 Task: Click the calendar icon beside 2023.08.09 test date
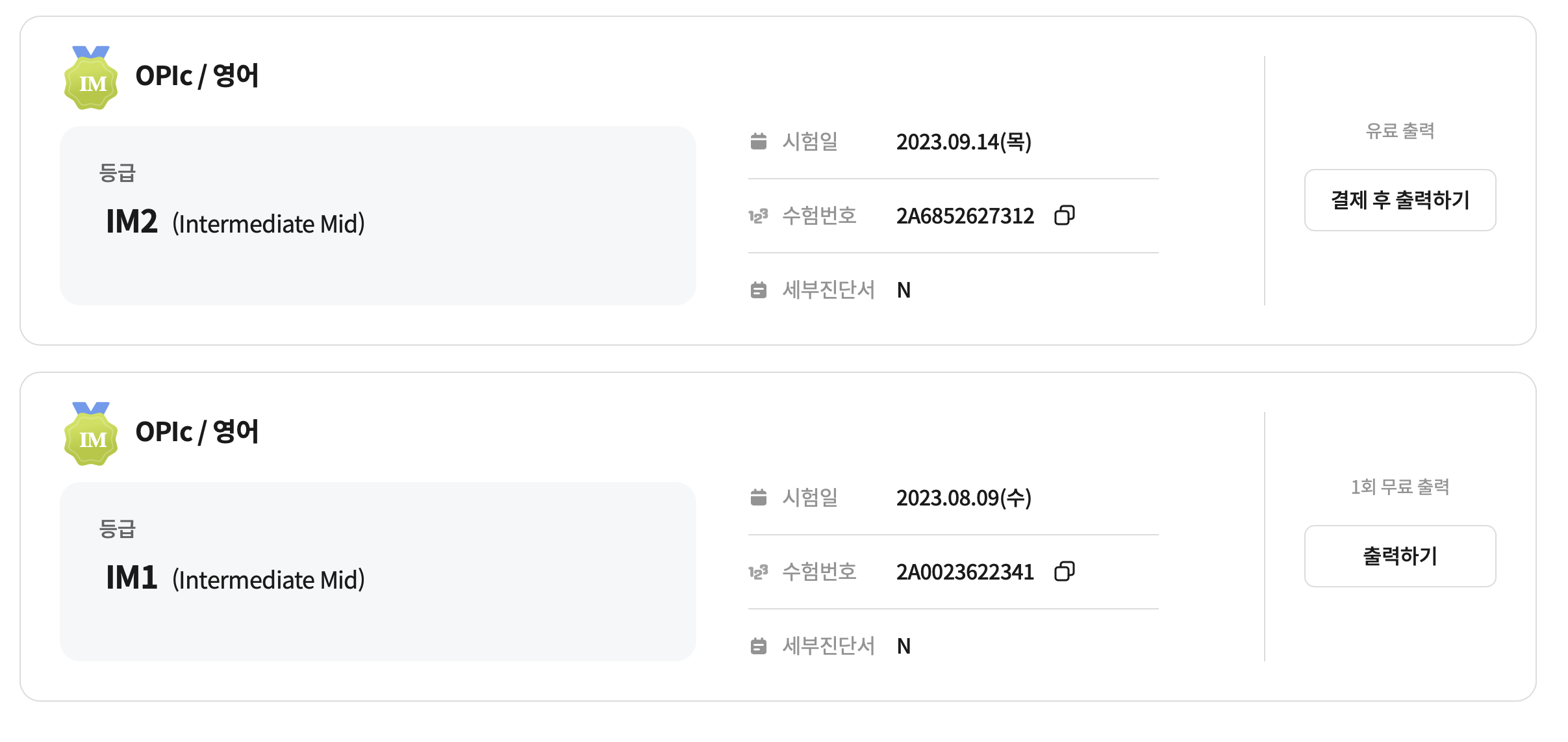[758, 497]
